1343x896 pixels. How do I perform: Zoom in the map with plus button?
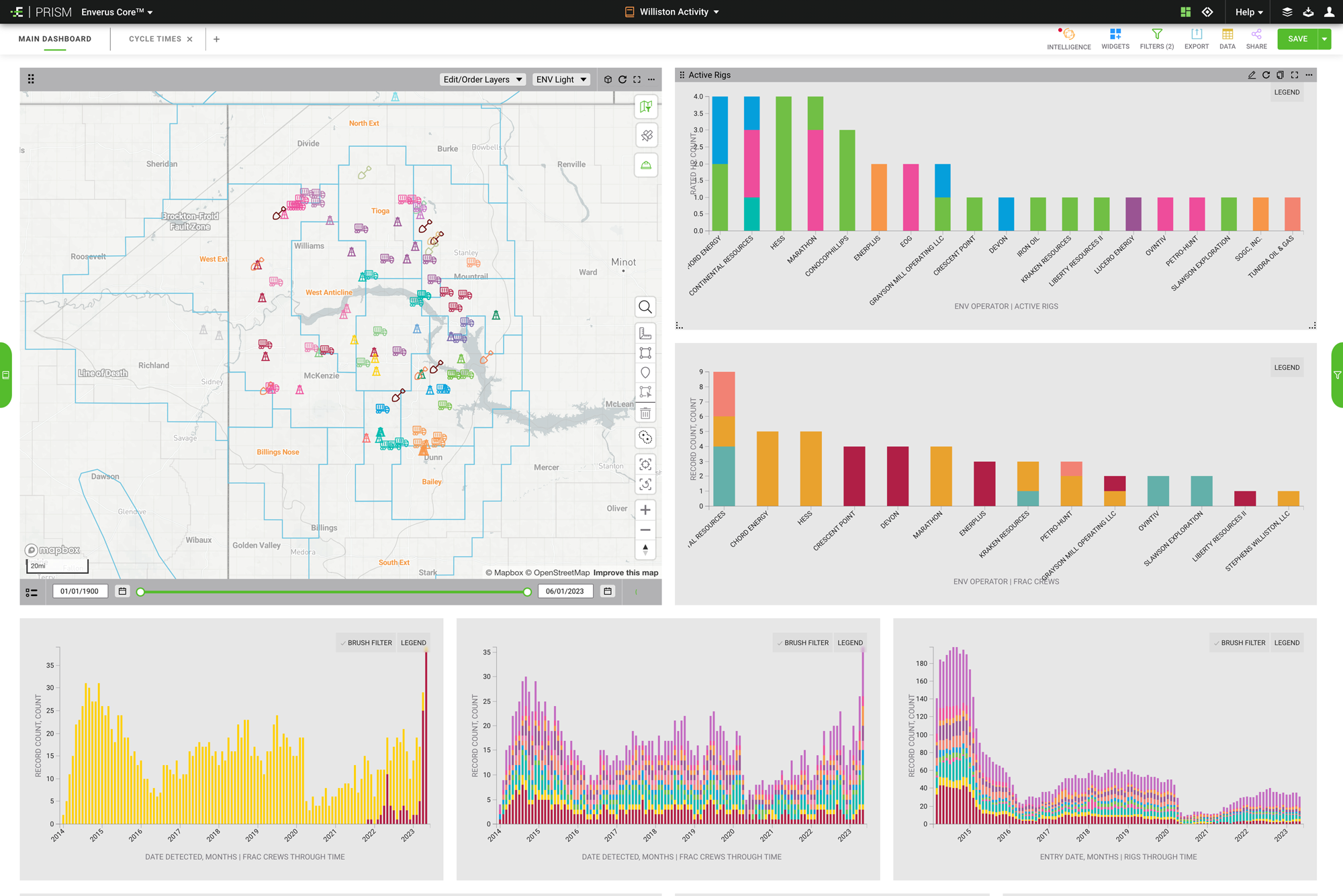point(645,510)
